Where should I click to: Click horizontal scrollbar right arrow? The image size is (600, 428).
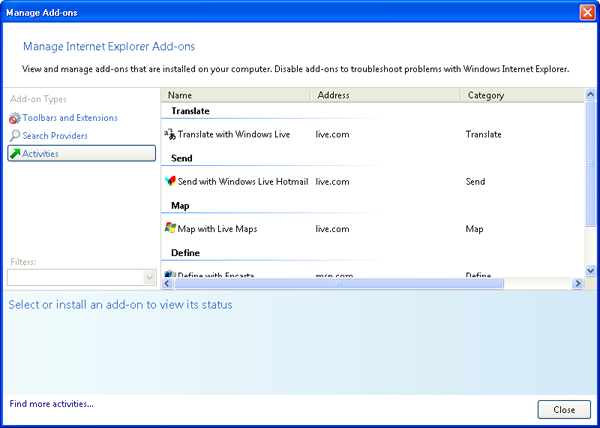(577, 283)
